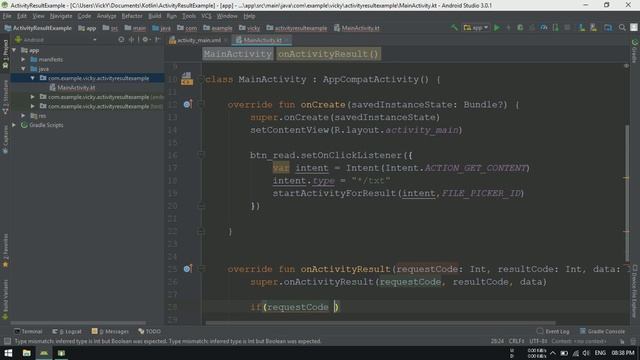Open the app run configuration dropdown
640x360 pixels.
click(476, 28)
